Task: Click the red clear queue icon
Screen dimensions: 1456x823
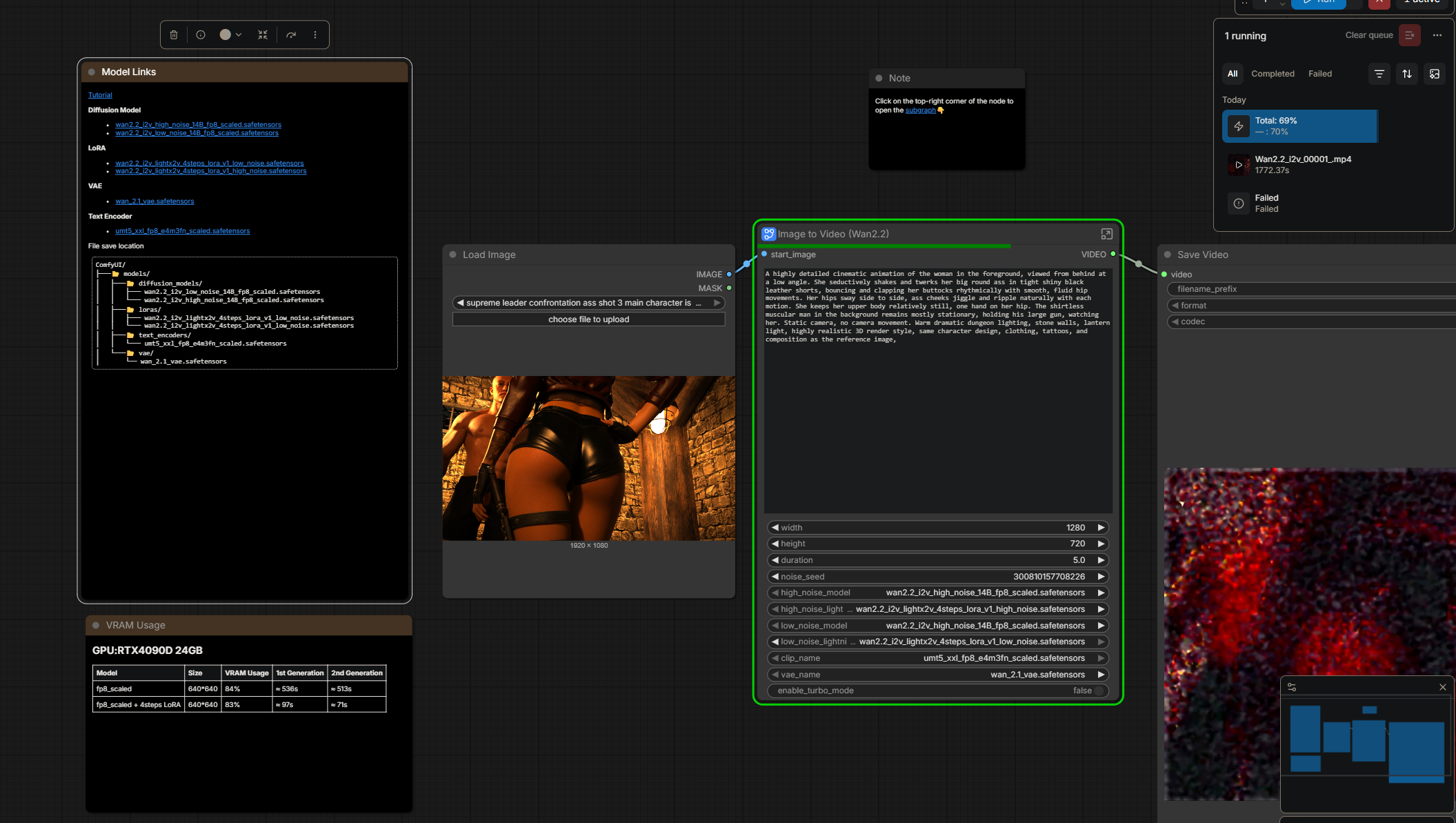Action: 1409,35
